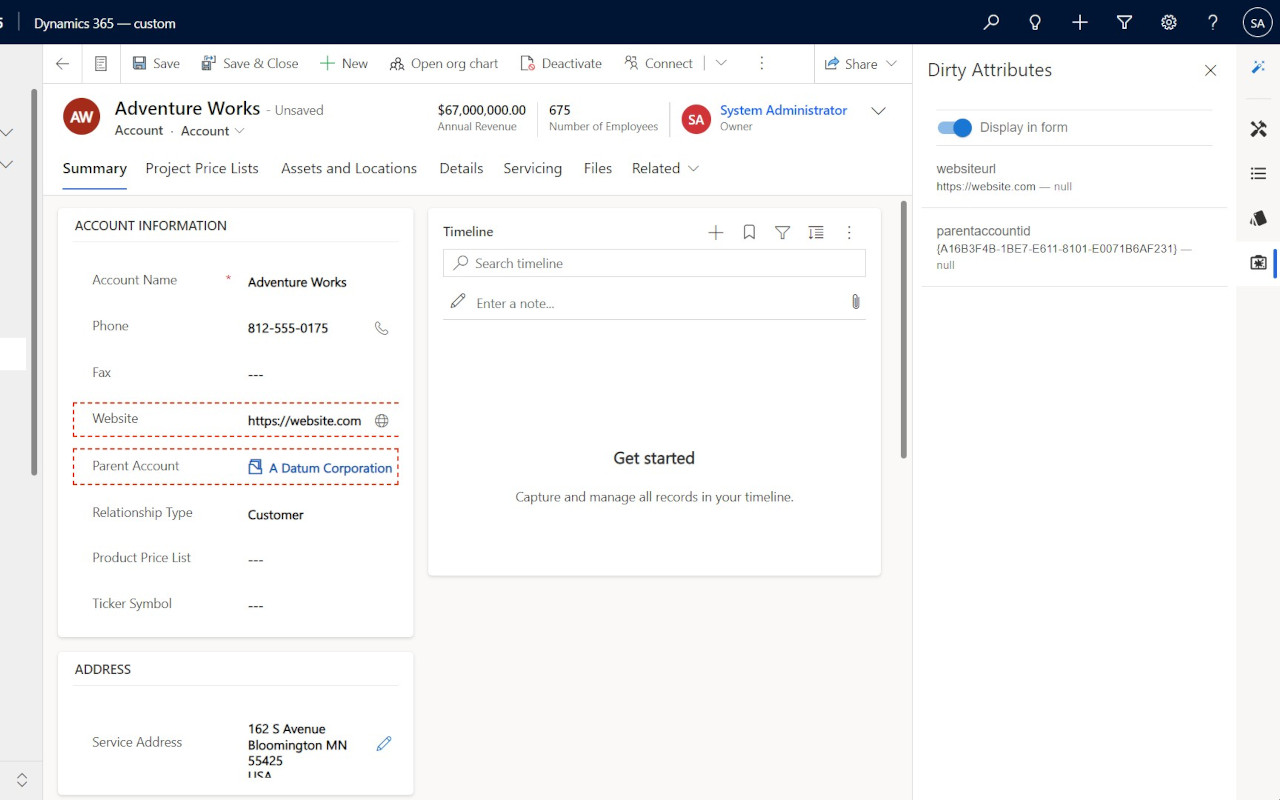Open the search magnifier in top bar
This screenshot has width=1280, height=800.
click(x=991, y=22)
